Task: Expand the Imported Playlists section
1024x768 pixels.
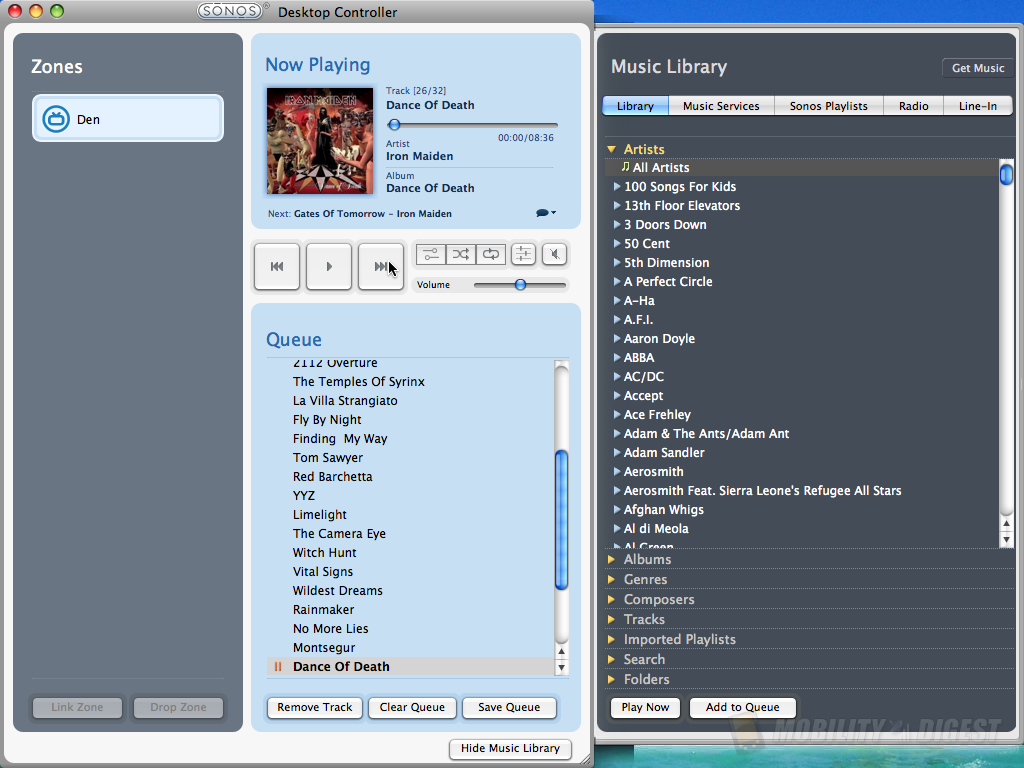Action: click(611, 639)
